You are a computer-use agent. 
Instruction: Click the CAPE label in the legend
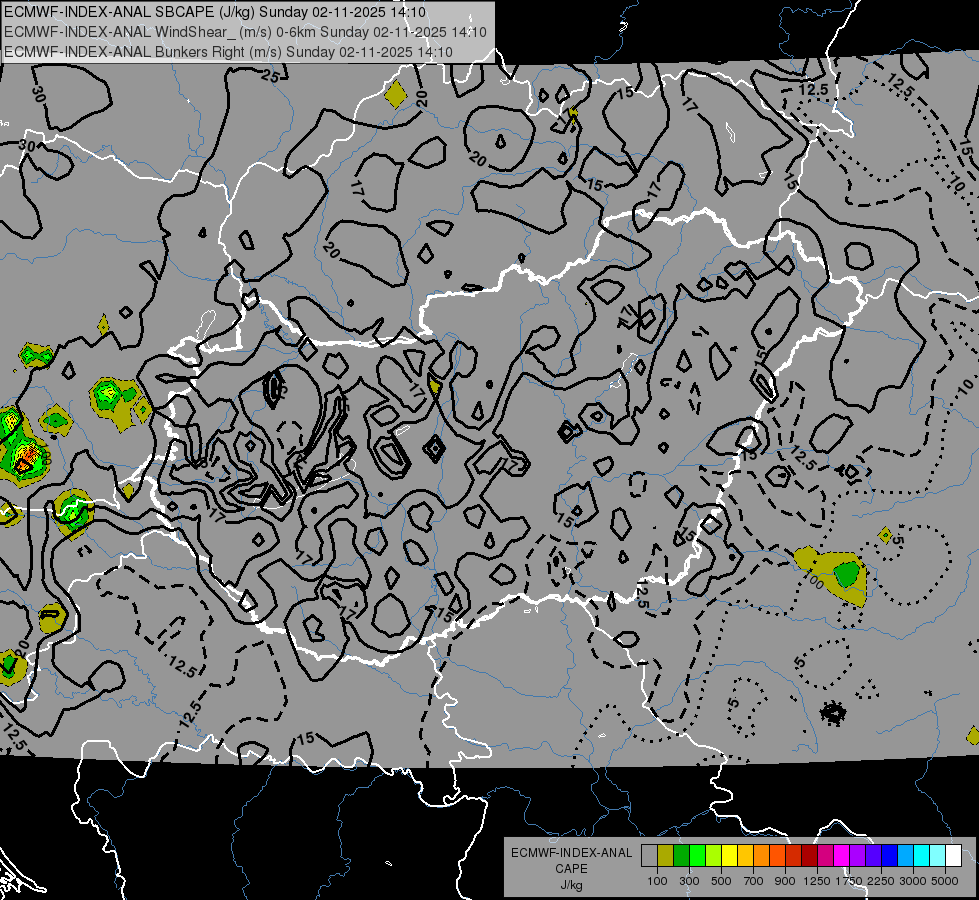point(571,868)
